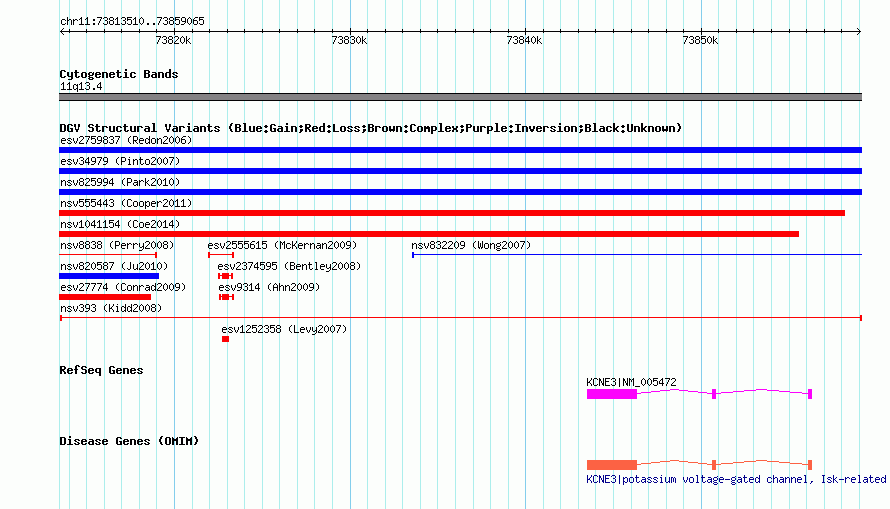Click the esv27774 (Conrad2009) label
Screen dimensions: 890x509
coord(123,287)
